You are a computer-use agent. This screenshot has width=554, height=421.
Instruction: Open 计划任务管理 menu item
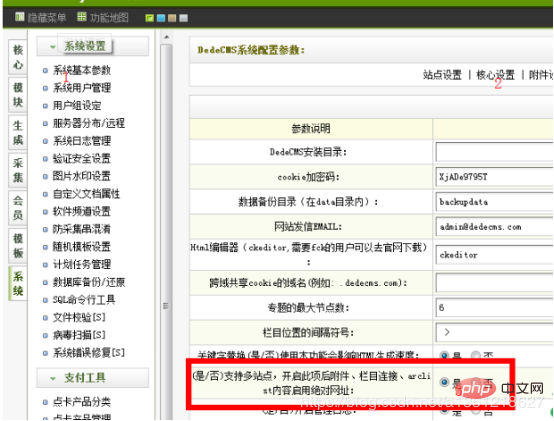(82, 264)
